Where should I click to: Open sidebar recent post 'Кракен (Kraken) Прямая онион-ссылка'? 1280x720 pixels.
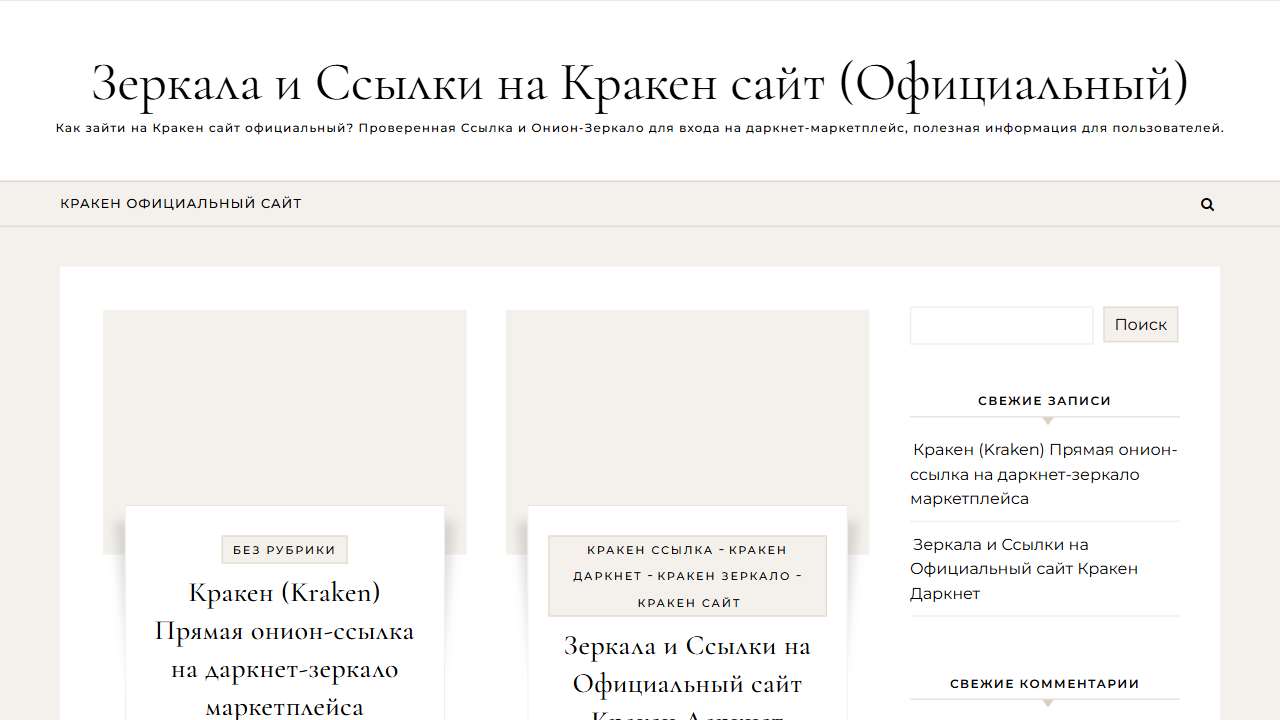pyautogui.click(x=1044, y=474)
